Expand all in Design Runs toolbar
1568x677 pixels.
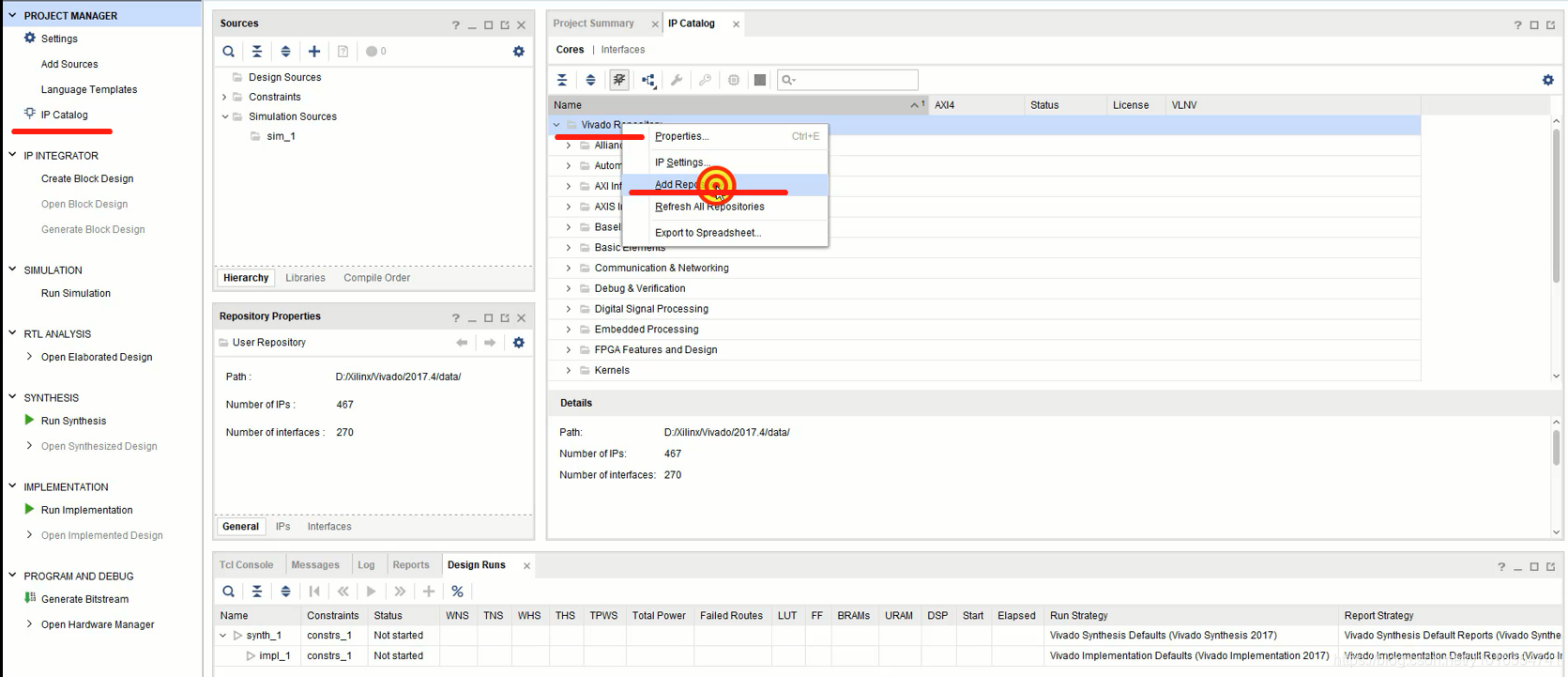pos(285,592)
